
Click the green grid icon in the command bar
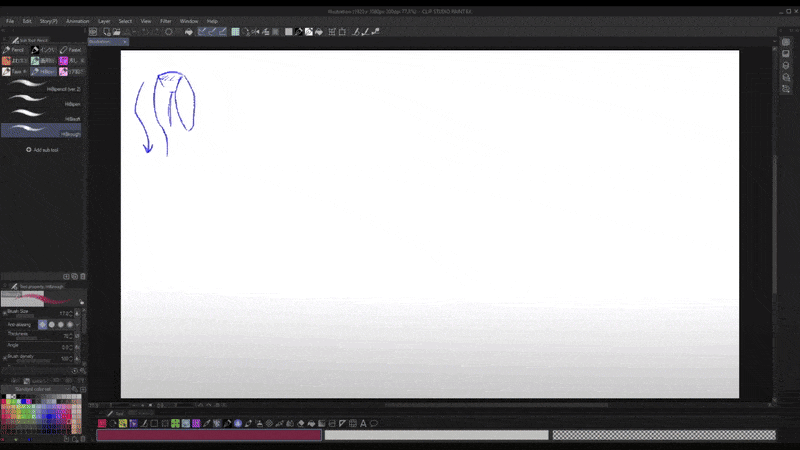pyautogui.click(x=235, y=32)
